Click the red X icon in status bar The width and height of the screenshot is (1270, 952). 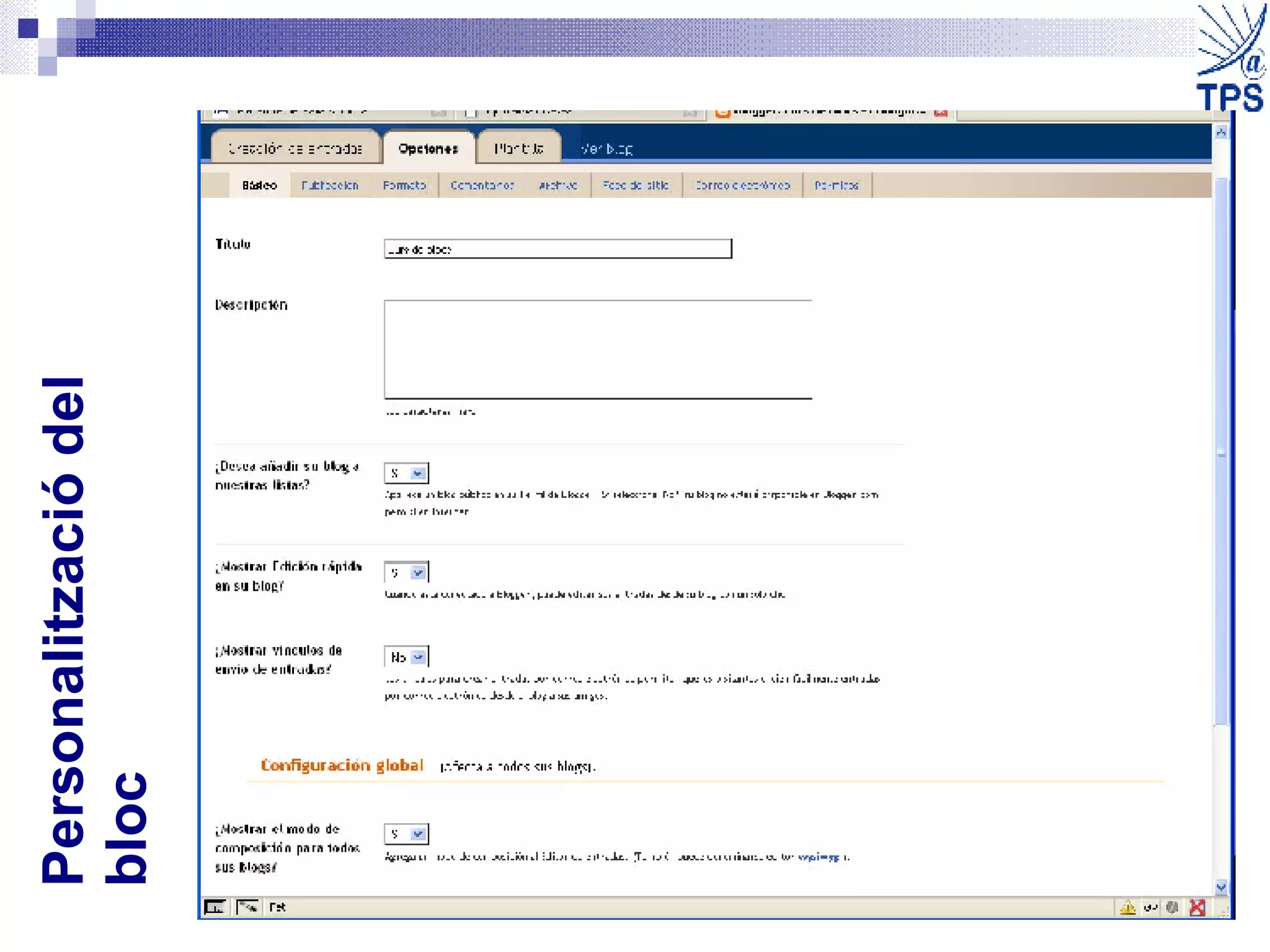(1197, 908)
